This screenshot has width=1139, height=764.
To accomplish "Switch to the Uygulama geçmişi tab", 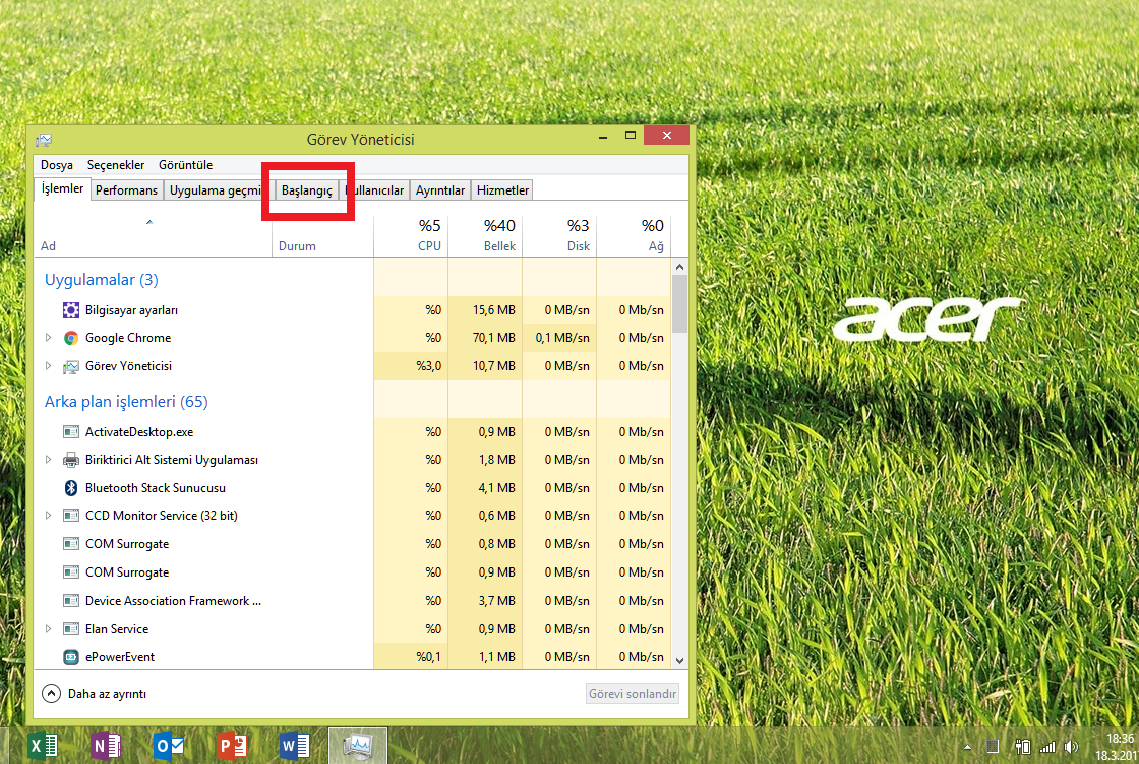I will [215, 190].
